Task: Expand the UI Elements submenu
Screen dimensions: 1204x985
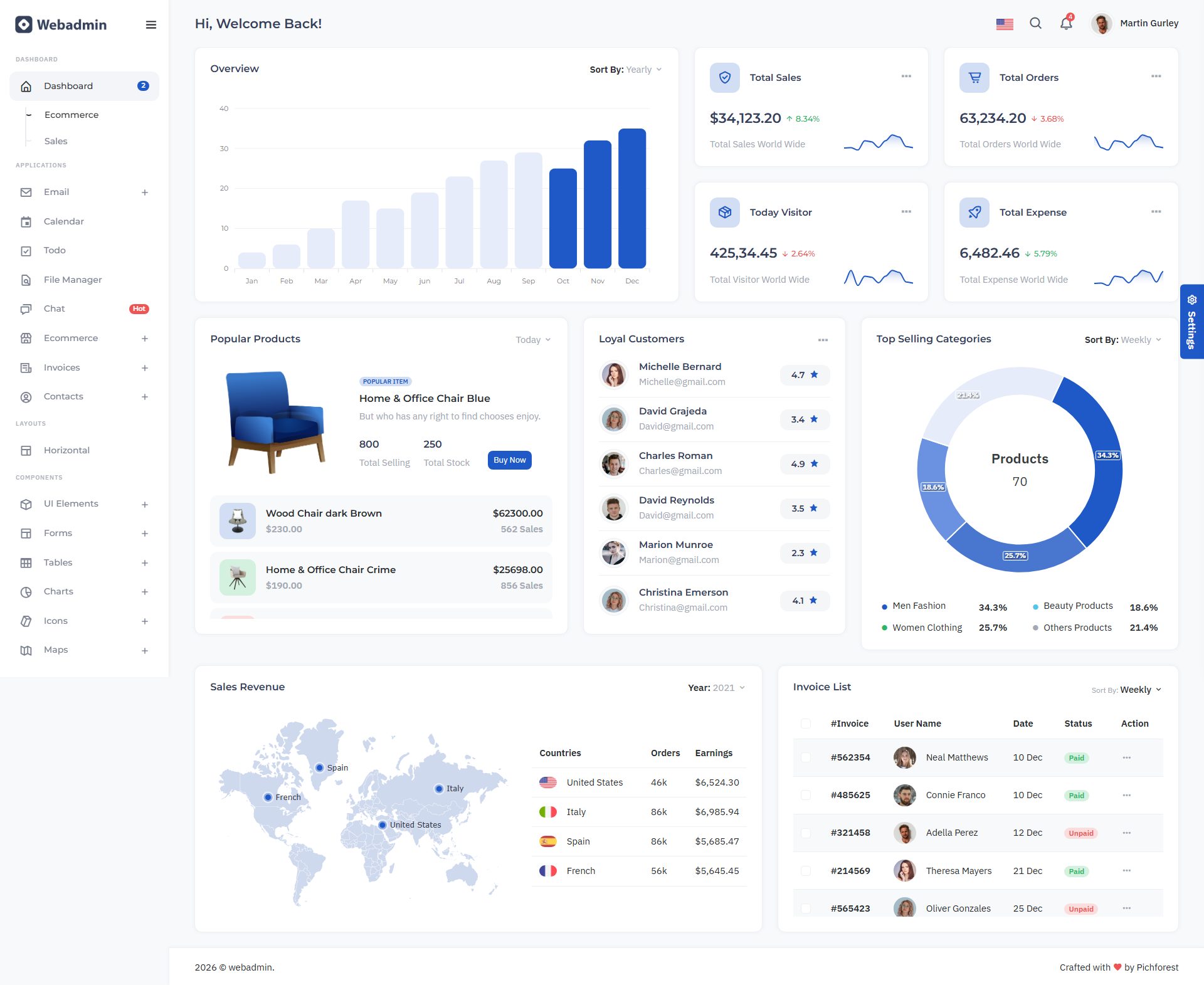Action: click(x=145, y=505)
